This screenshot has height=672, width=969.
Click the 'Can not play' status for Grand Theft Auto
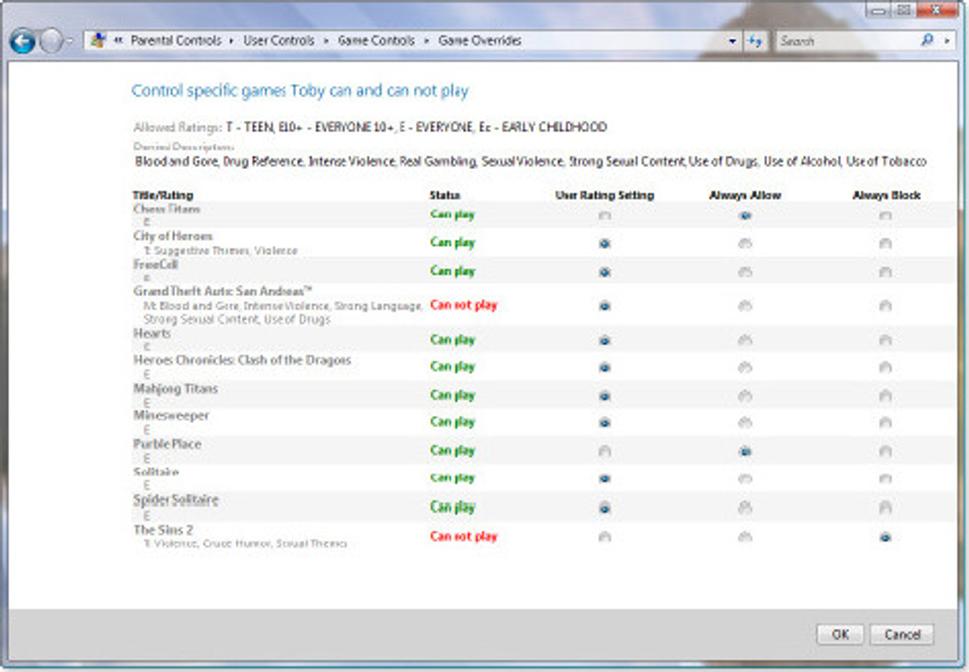pyautogui.click(x=463, y=305)
